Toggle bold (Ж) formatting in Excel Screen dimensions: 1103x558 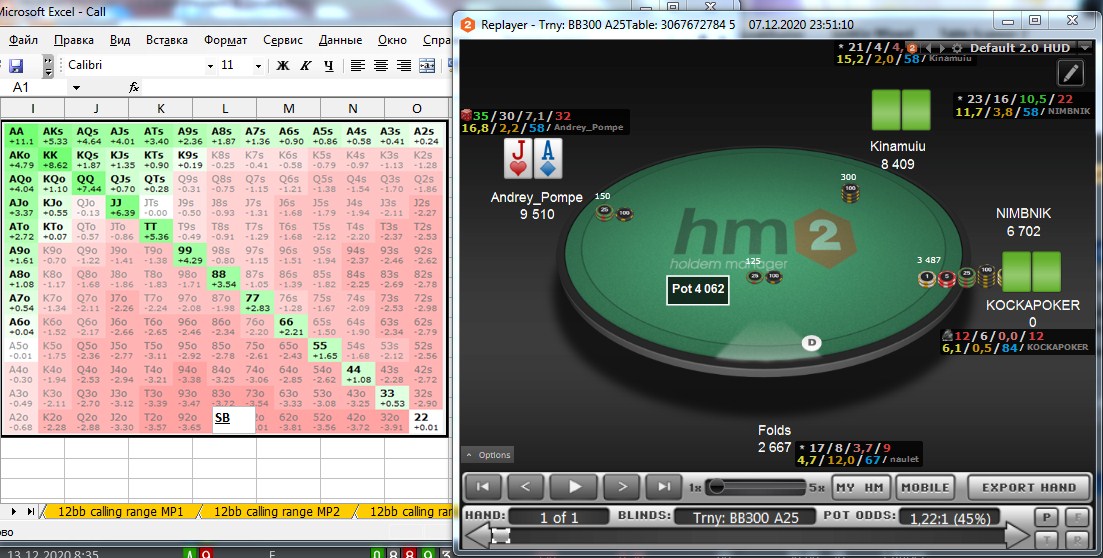click(x=283, y=65)
